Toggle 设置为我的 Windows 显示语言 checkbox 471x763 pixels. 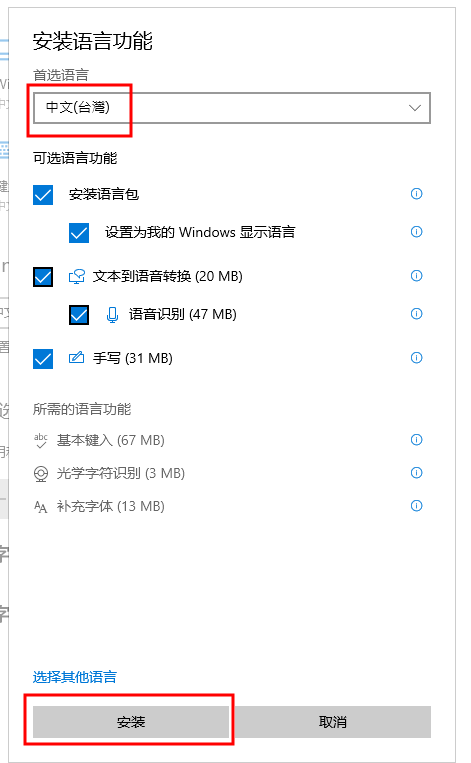click(79, 233)
